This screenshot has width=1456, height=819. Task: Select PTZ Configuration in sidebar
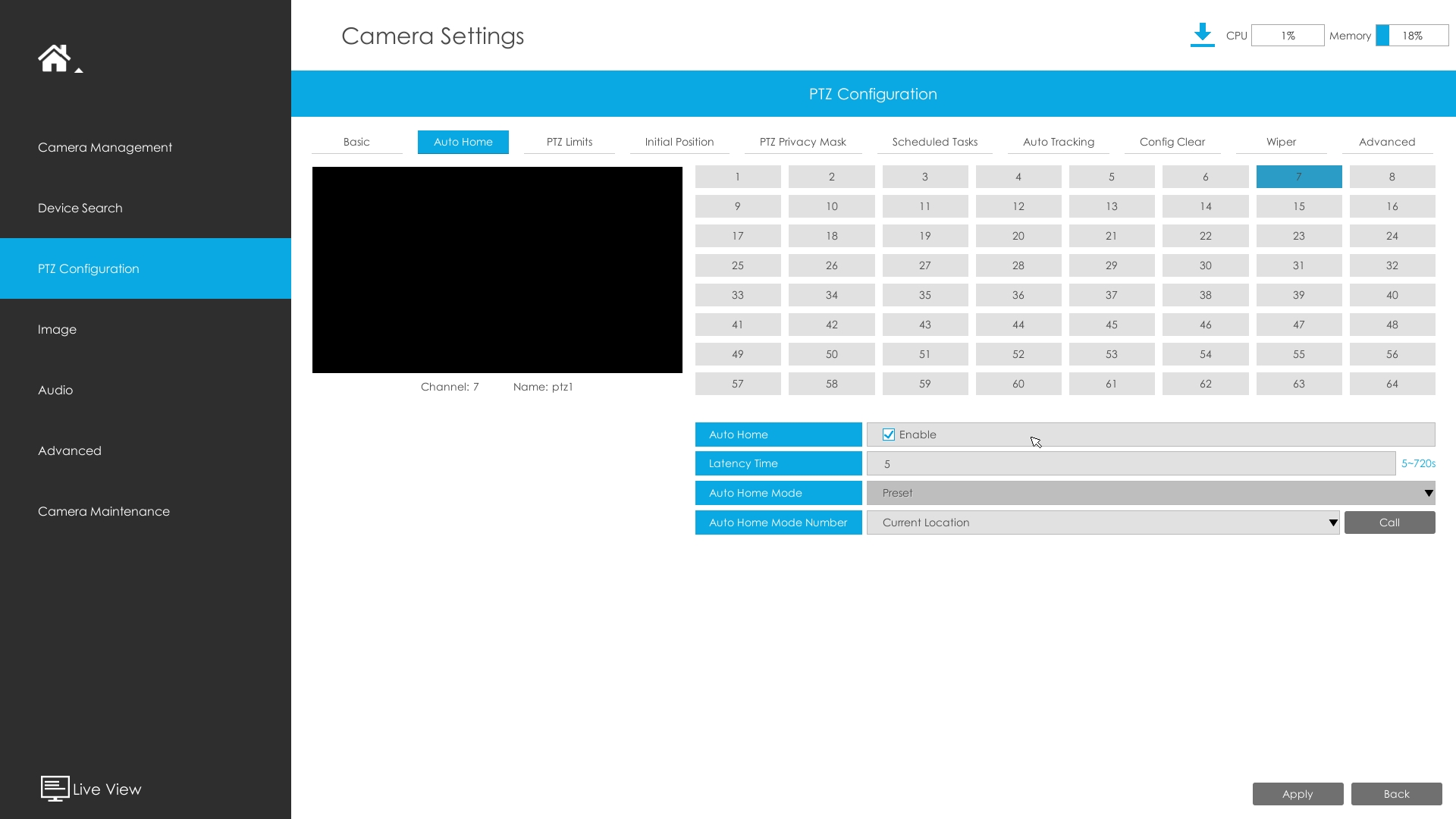[x=146, y=268]
